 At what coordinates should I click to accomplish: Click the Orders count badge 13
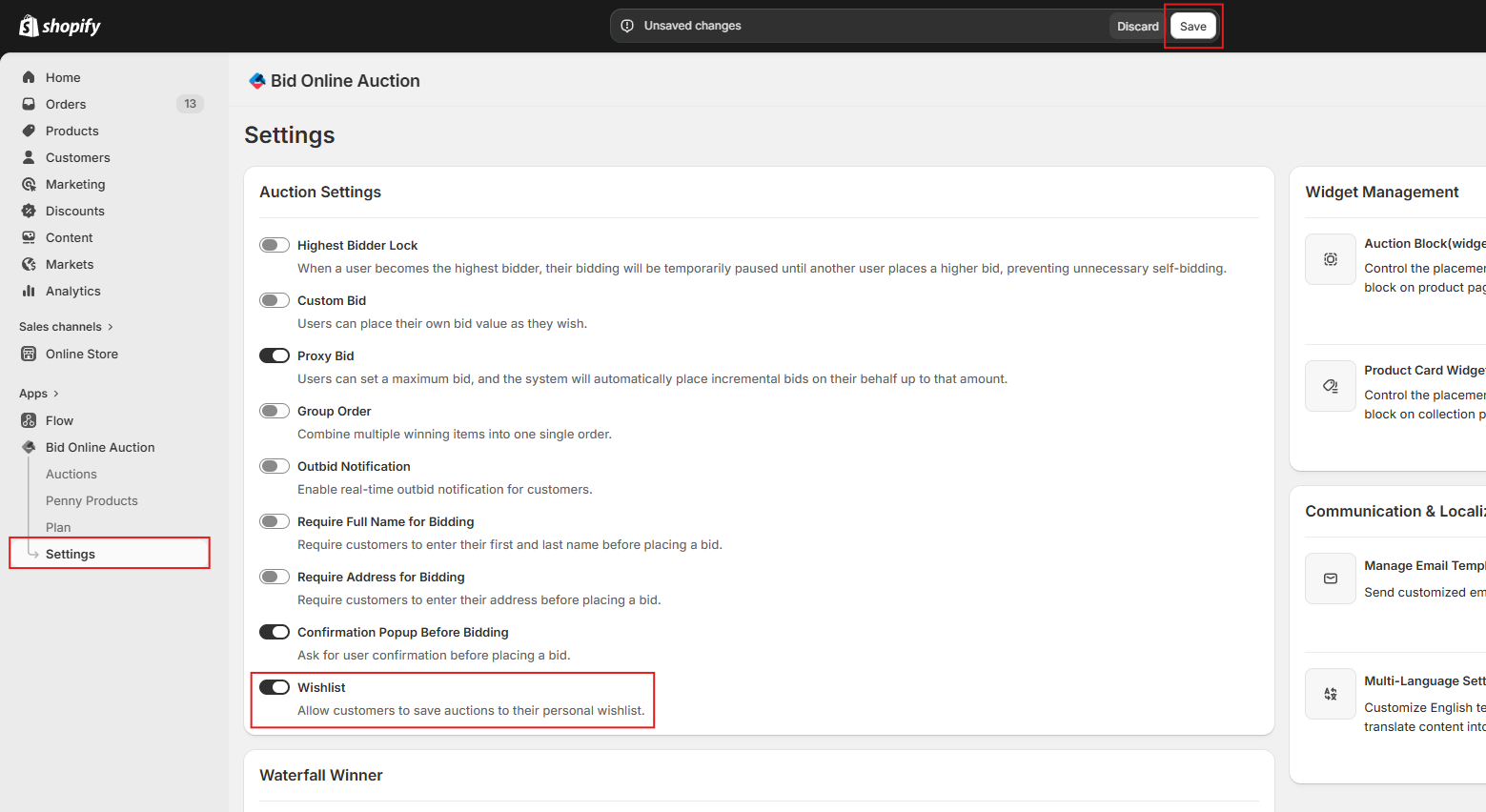(x=190, y=104)
